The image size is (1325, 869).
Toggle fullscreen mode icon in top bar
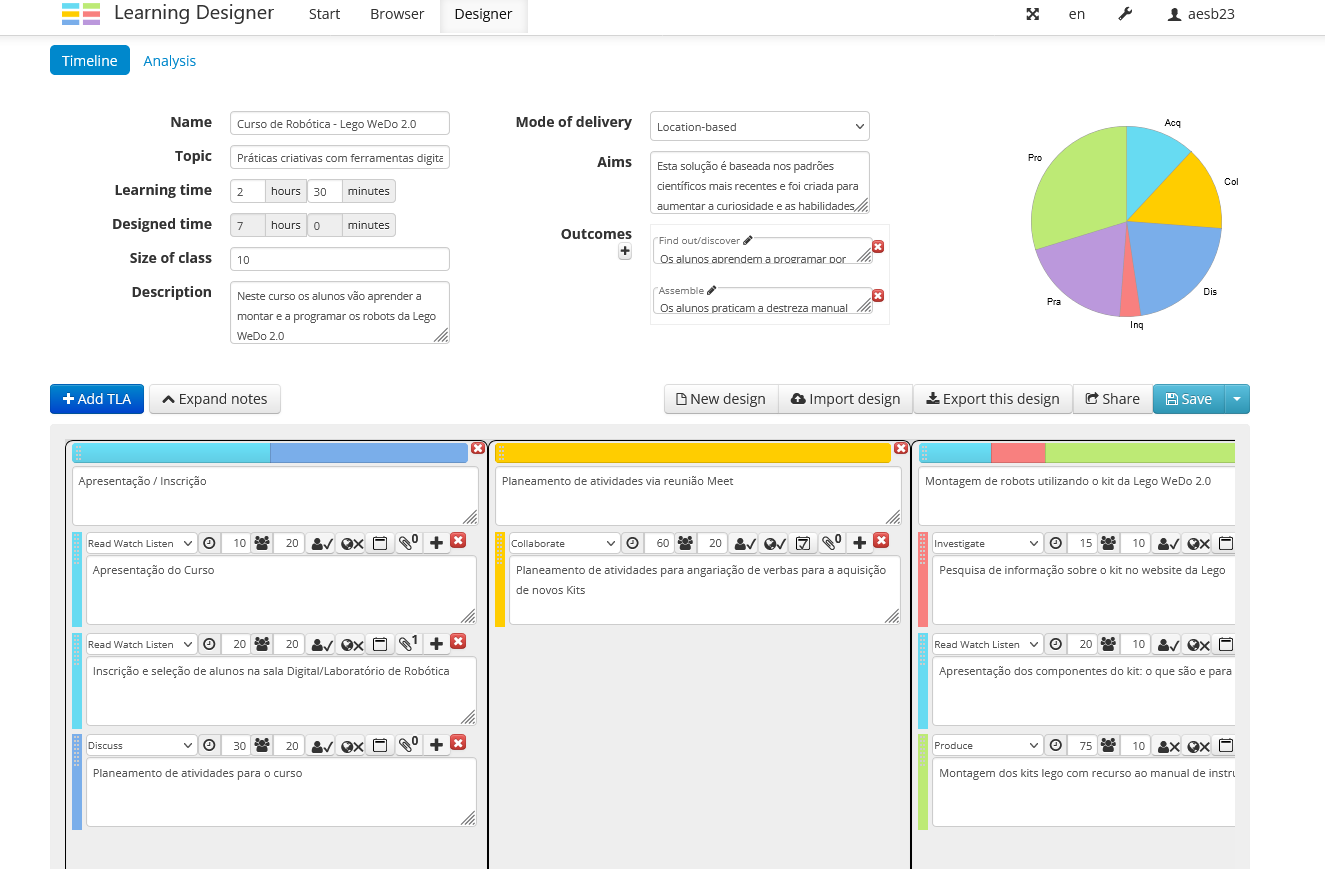[1033, 14]
